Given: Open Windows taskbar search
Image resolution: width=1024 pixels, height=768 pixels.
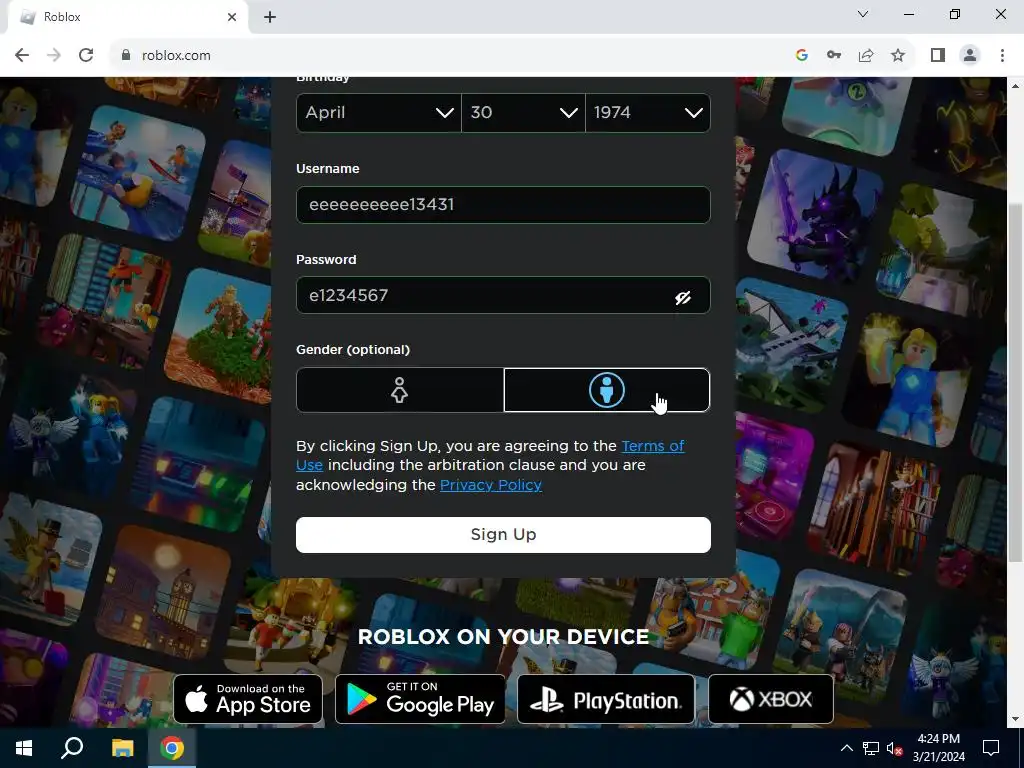Looking at the screenshot, I should click(x=72, y=748).
